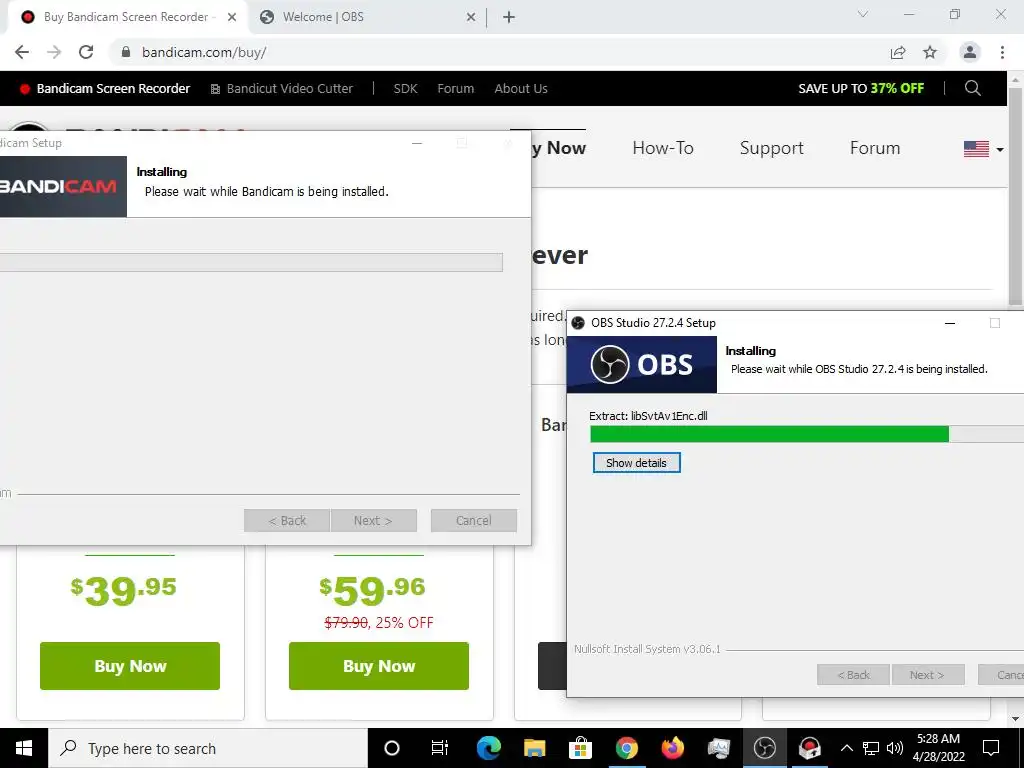The width and height of the screenshot is (1024, 768).
Task: Open clock showing 5:28 AM
Action: [938, 748]
